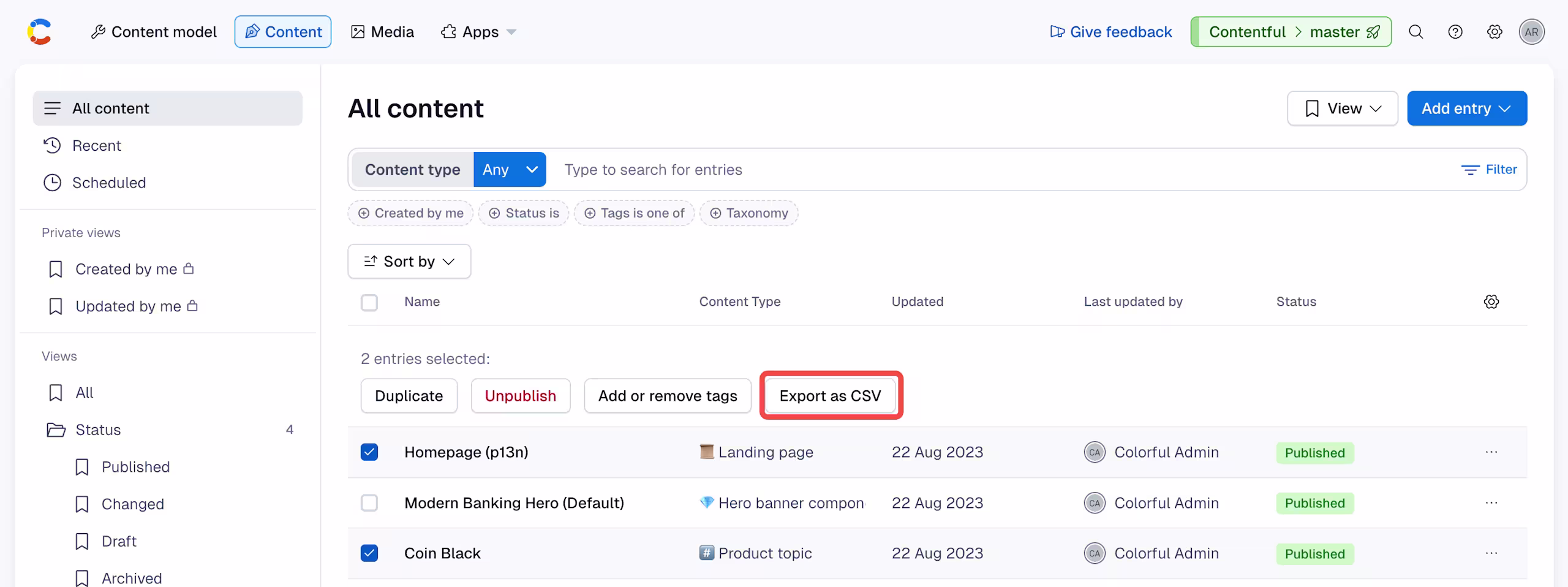This screenshot has height=587, width=1568.
Task: Open the View dropdown
Action: (x=1342, y=108)
